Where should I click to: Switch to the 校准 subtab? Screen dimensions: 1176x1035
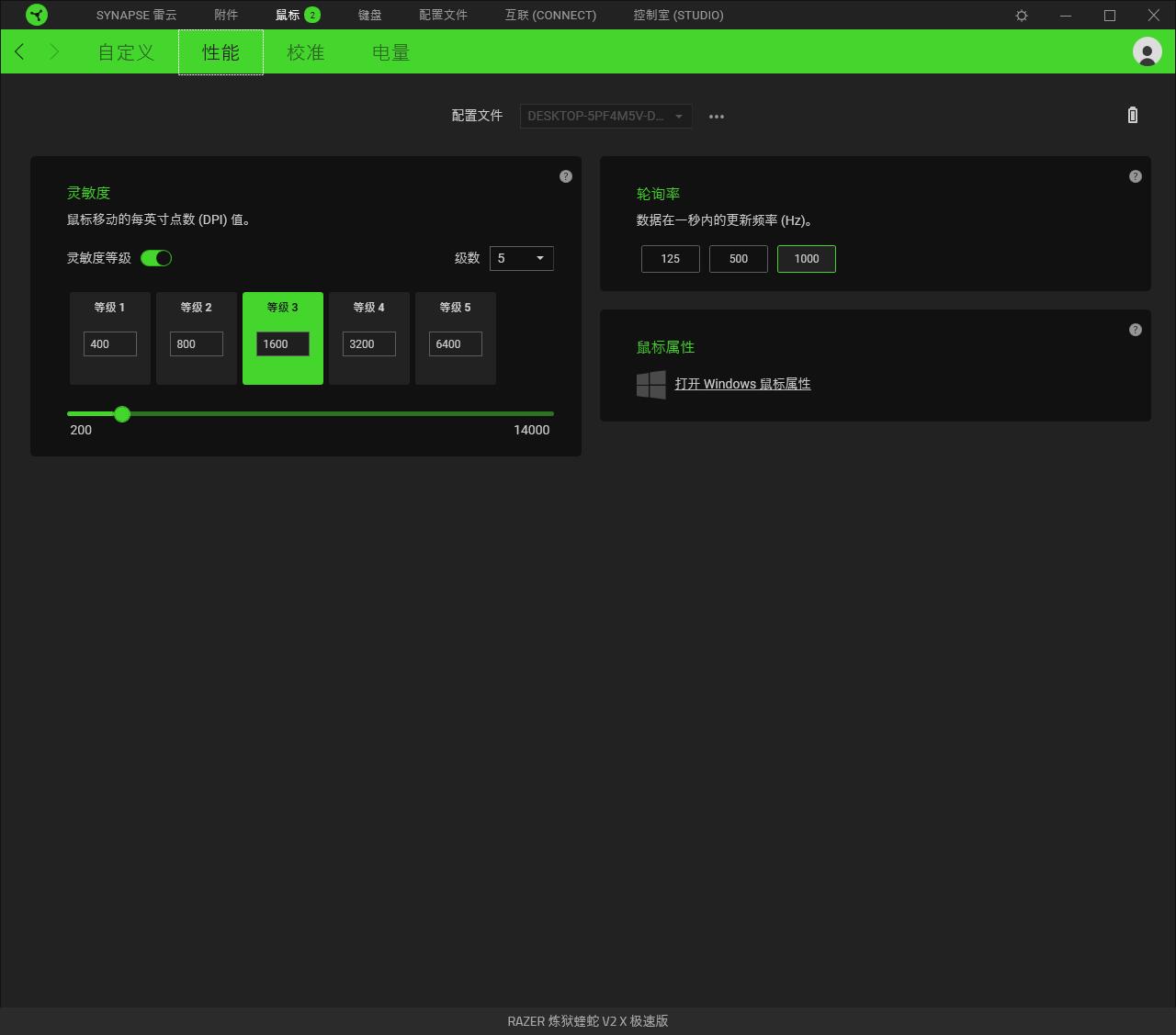(306, 52)
